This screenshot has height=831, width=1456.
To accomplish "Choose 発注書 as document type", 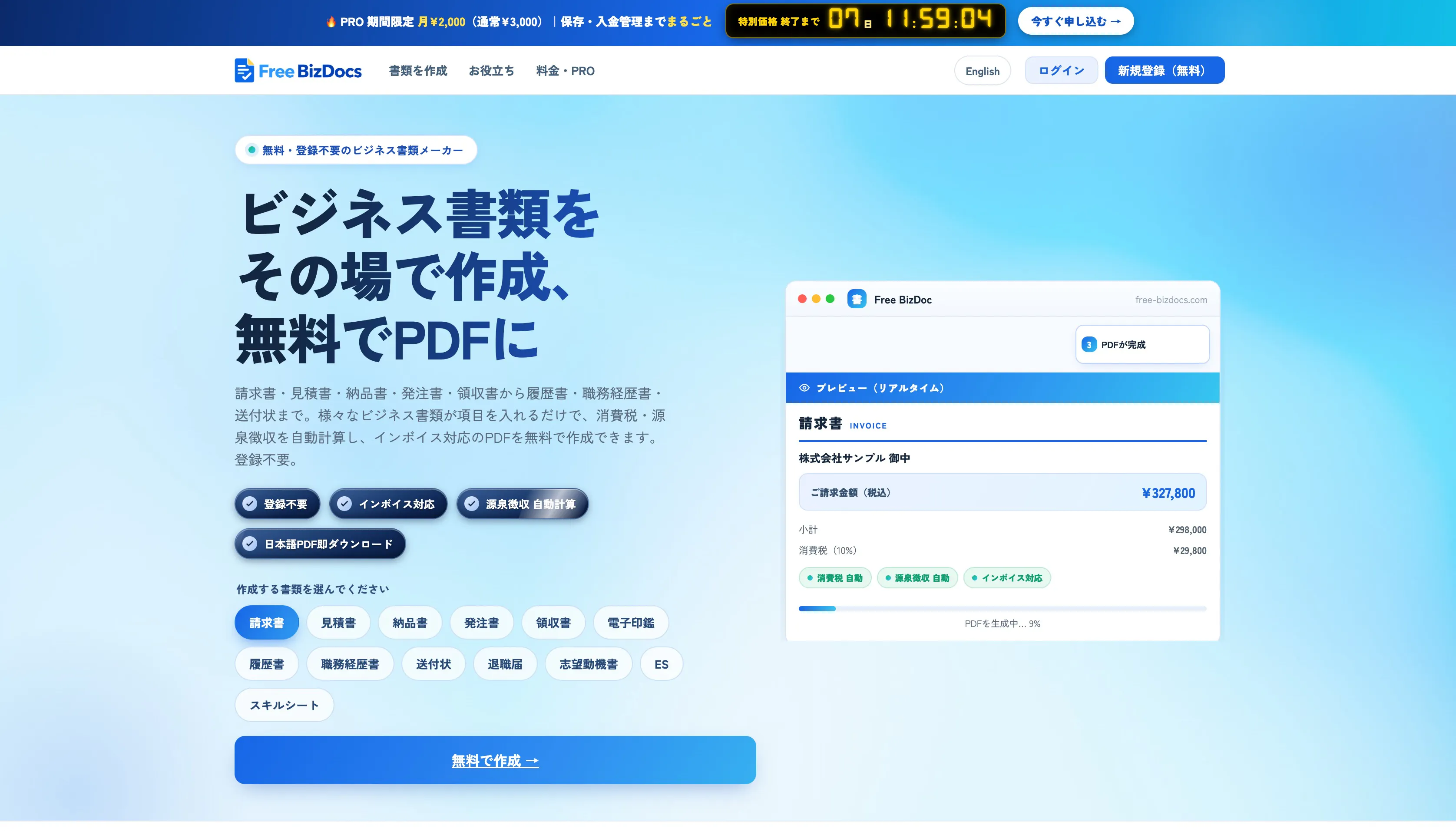I will coord(481,623).
